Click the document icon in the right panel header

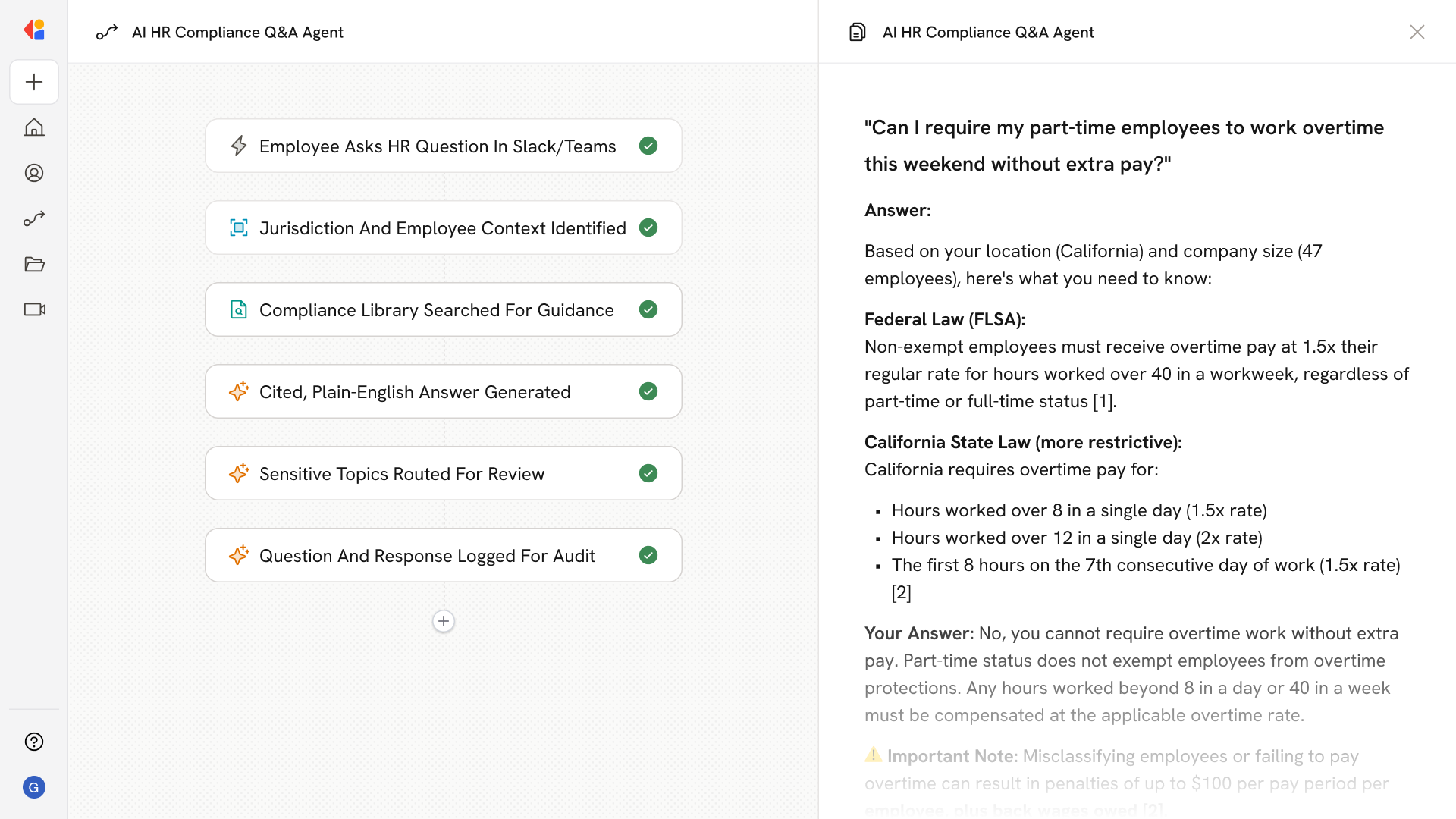[x=857, y=32]
